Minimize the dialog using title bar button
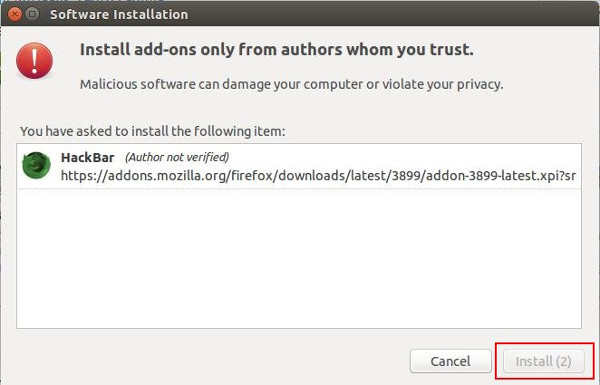Image resolution: width=600 pixels, height=385 pixels. (x=32, y=14)
